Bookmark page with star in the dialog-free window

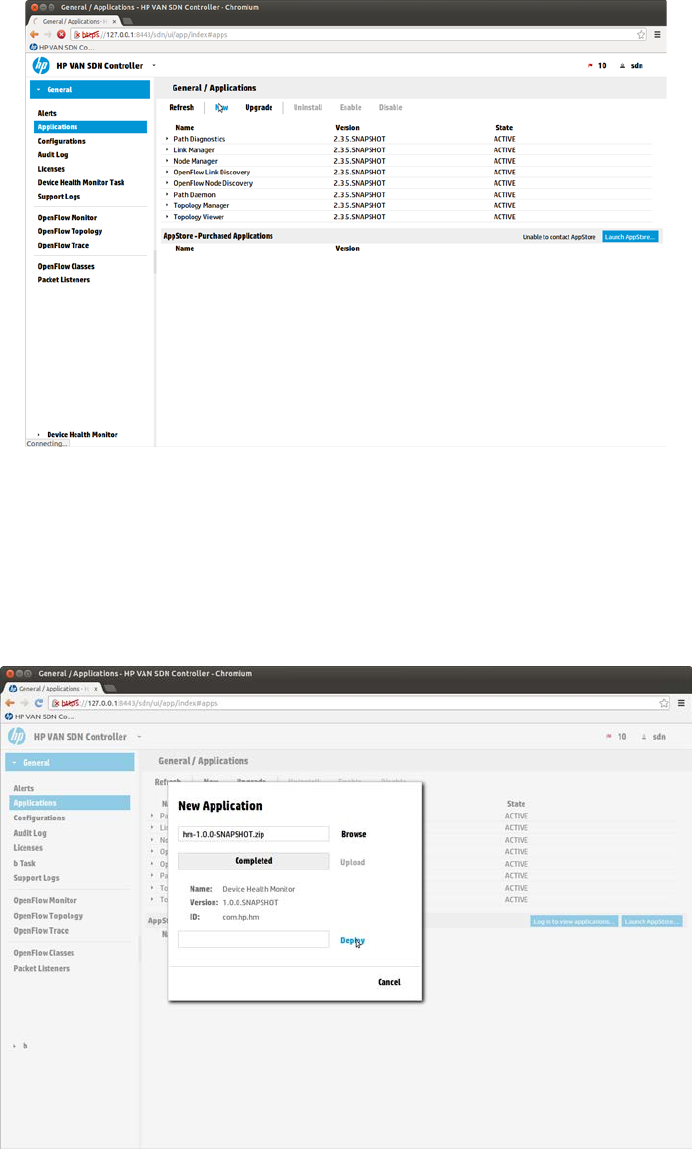[641, 34]
